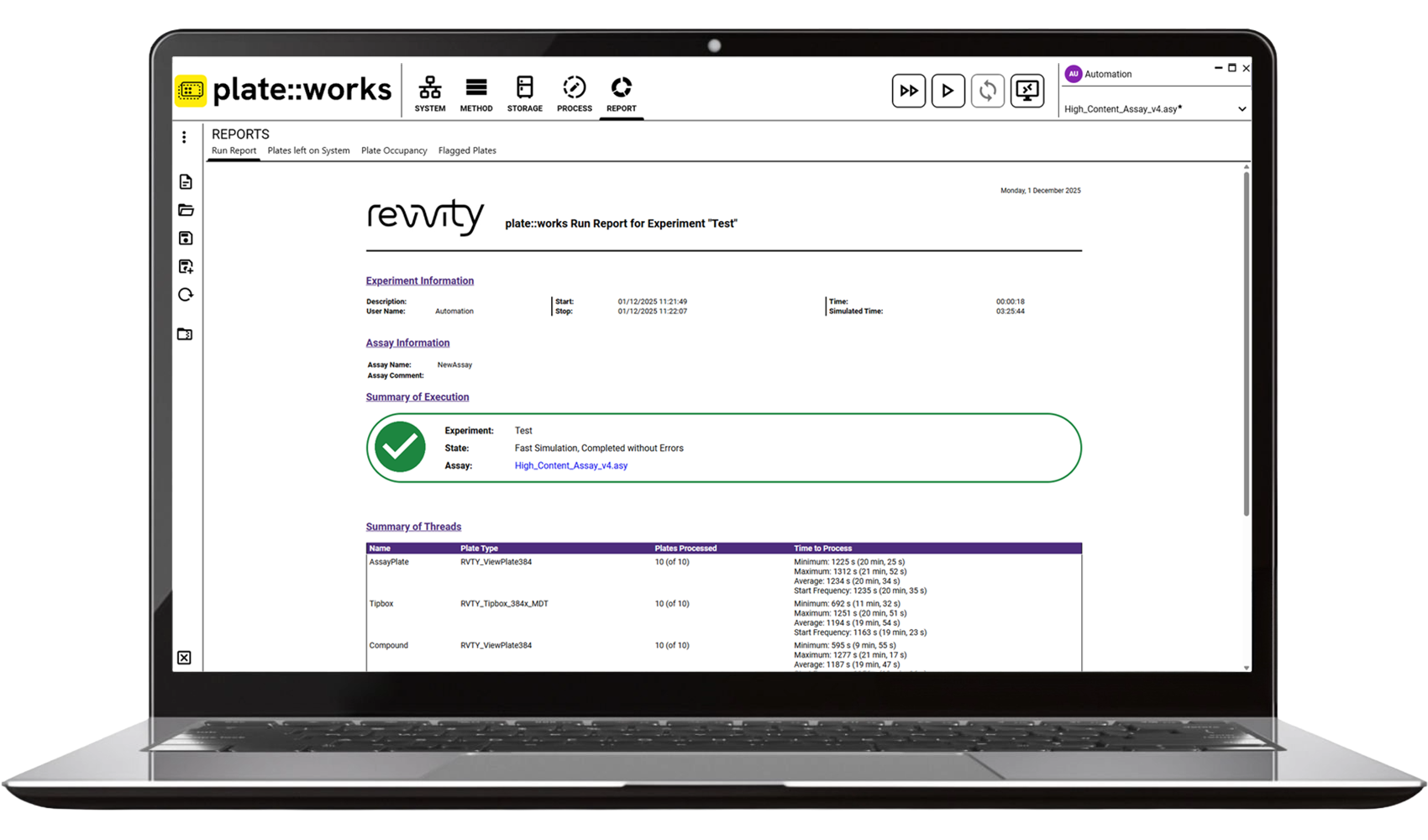Click "RVTY_Tipbox_384x_MDT" plate type
1428x840 pixels.
point(504,604)
